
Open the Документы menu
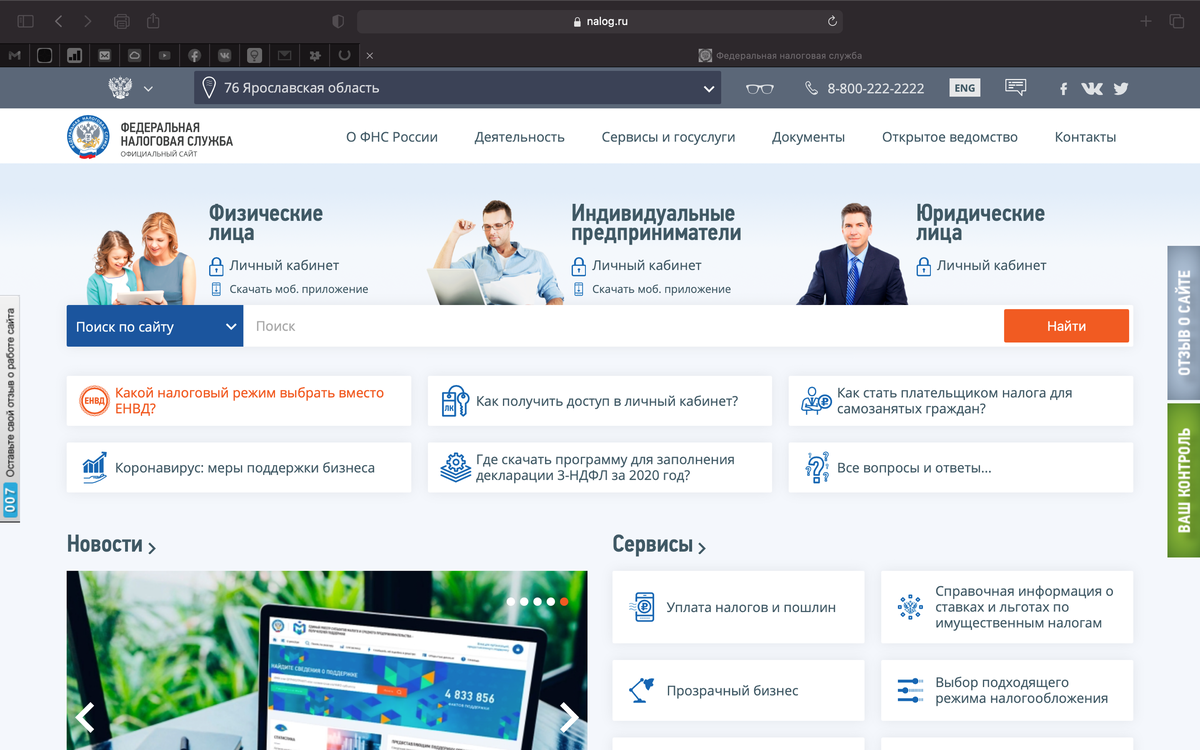click(808, 136)
